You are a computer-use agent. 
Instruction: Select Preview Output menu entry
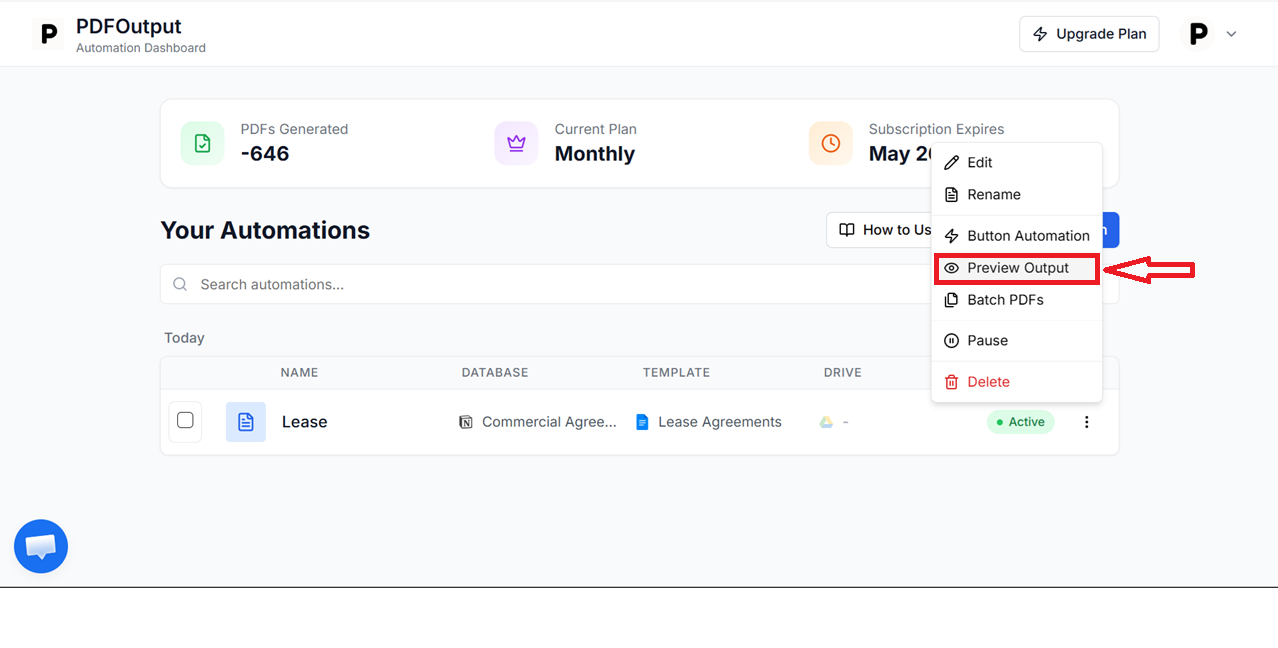point(1016,268)
